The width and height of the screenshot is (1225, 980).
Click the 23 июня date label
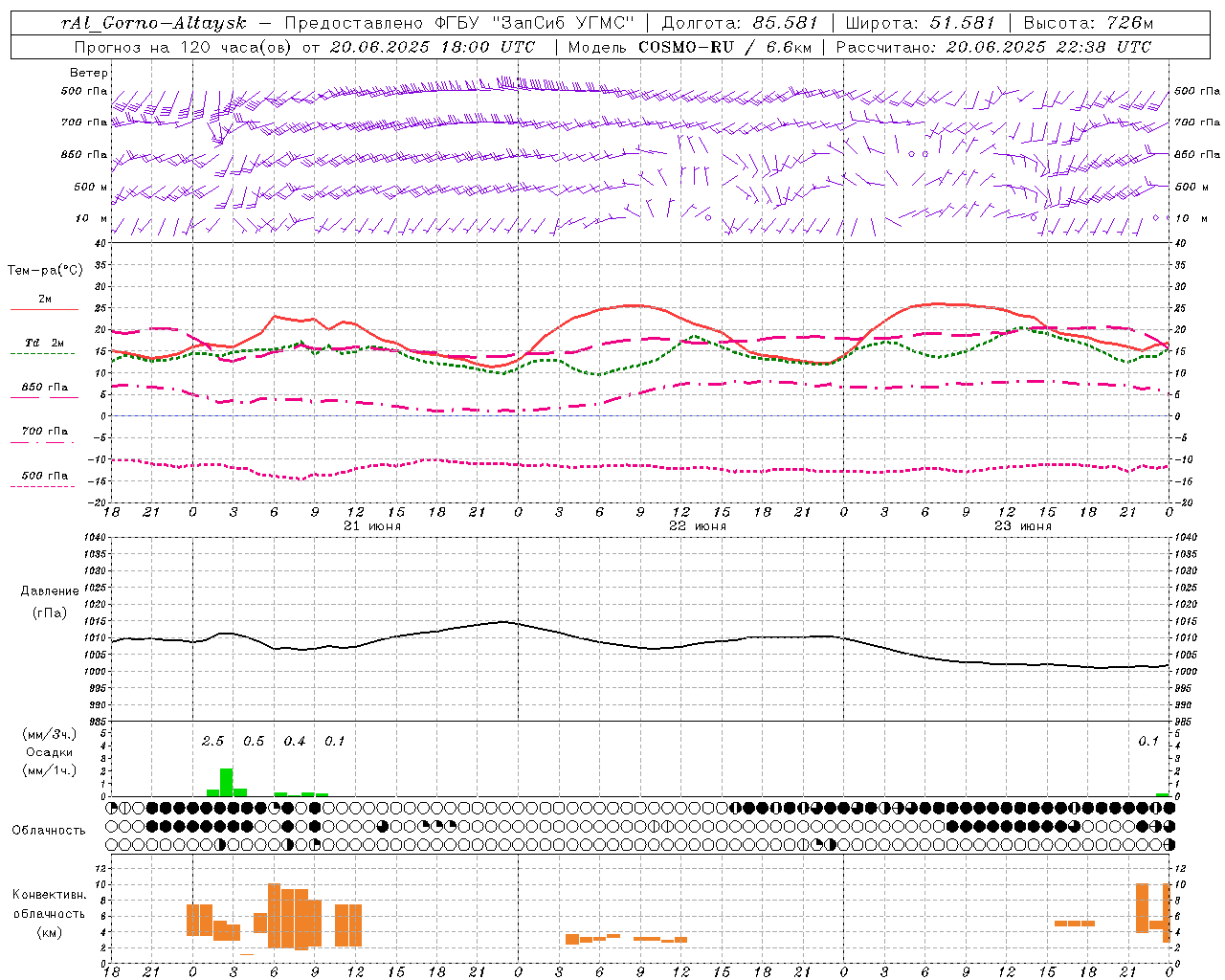pos(1023,526)
